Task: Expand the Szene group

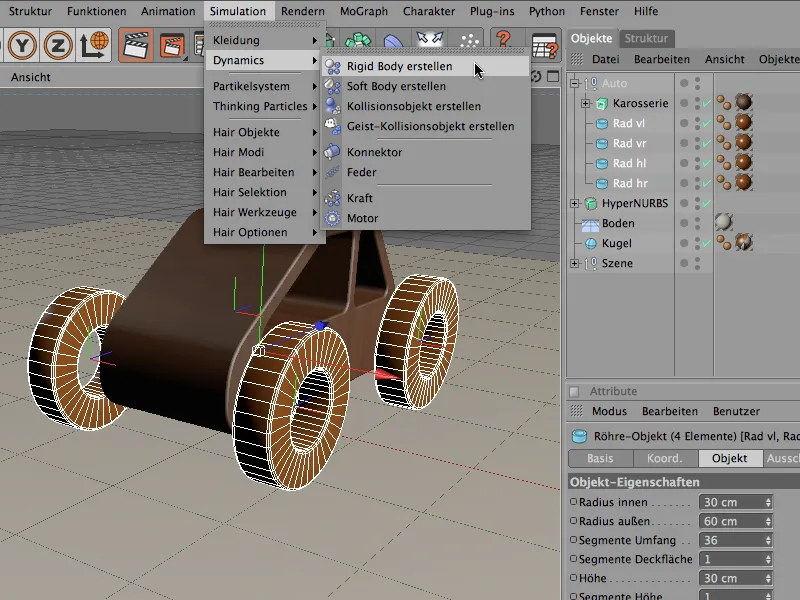Action: pos(574,263)
